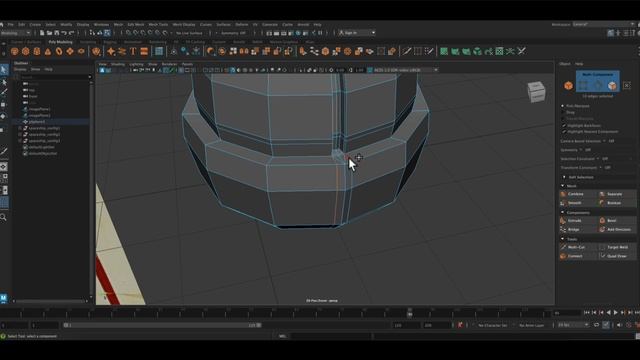The height and width of the screenshot is (360, 640).
Task: Click the playback range slider bar
Action: click(162, 325)
